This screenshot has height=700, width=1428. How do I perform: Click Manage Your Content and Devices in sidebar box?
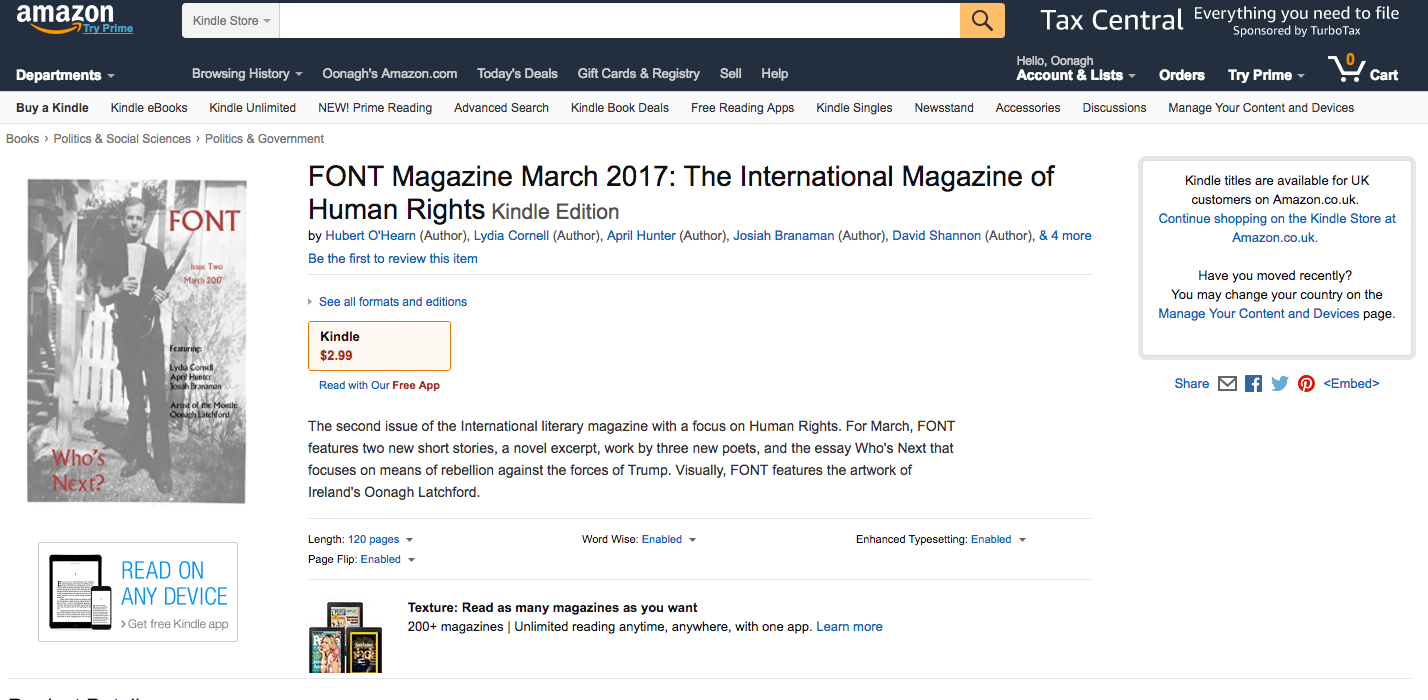(x=1258, y=313)
